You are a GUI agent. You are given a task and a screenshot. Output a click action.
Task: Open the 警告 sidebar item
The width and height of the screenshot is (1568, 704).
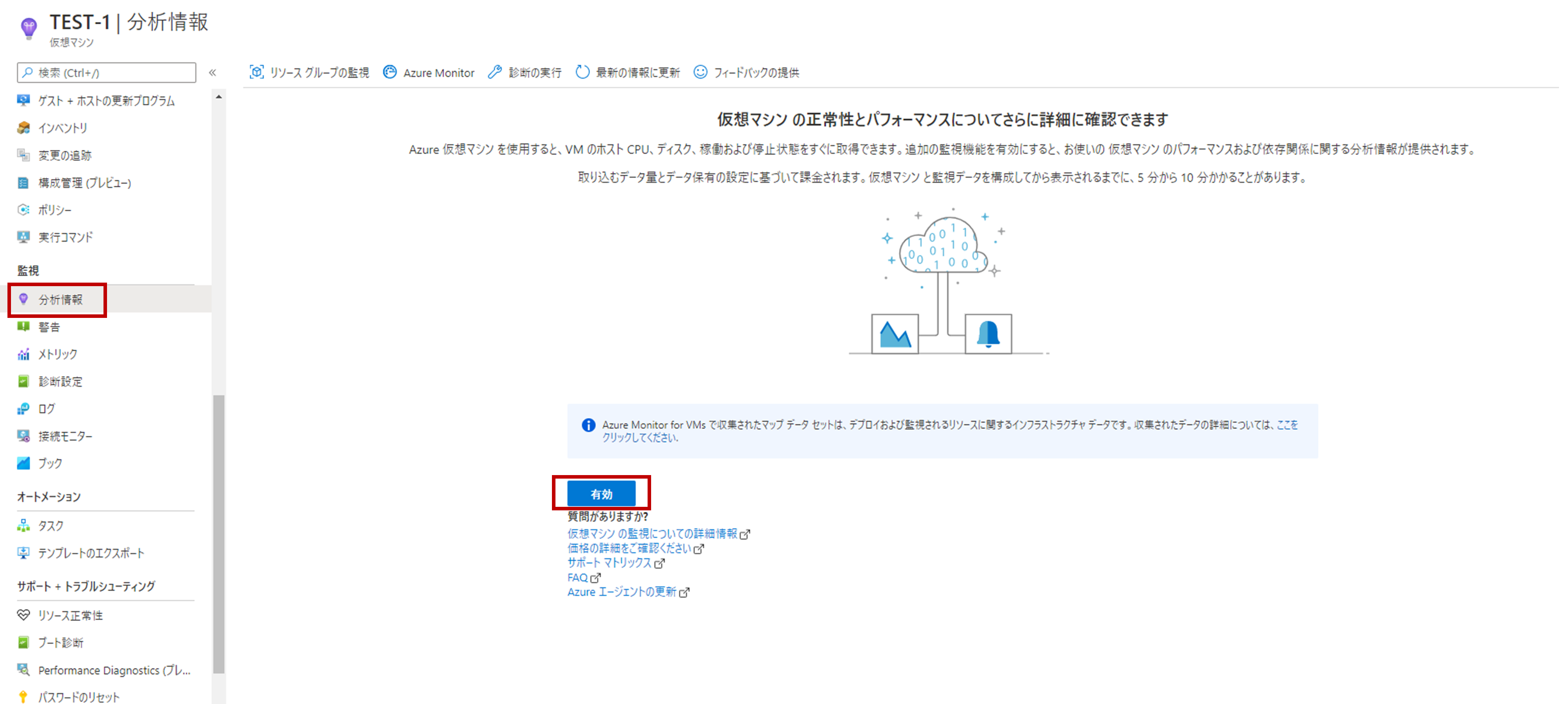click(x=49, y=327)
